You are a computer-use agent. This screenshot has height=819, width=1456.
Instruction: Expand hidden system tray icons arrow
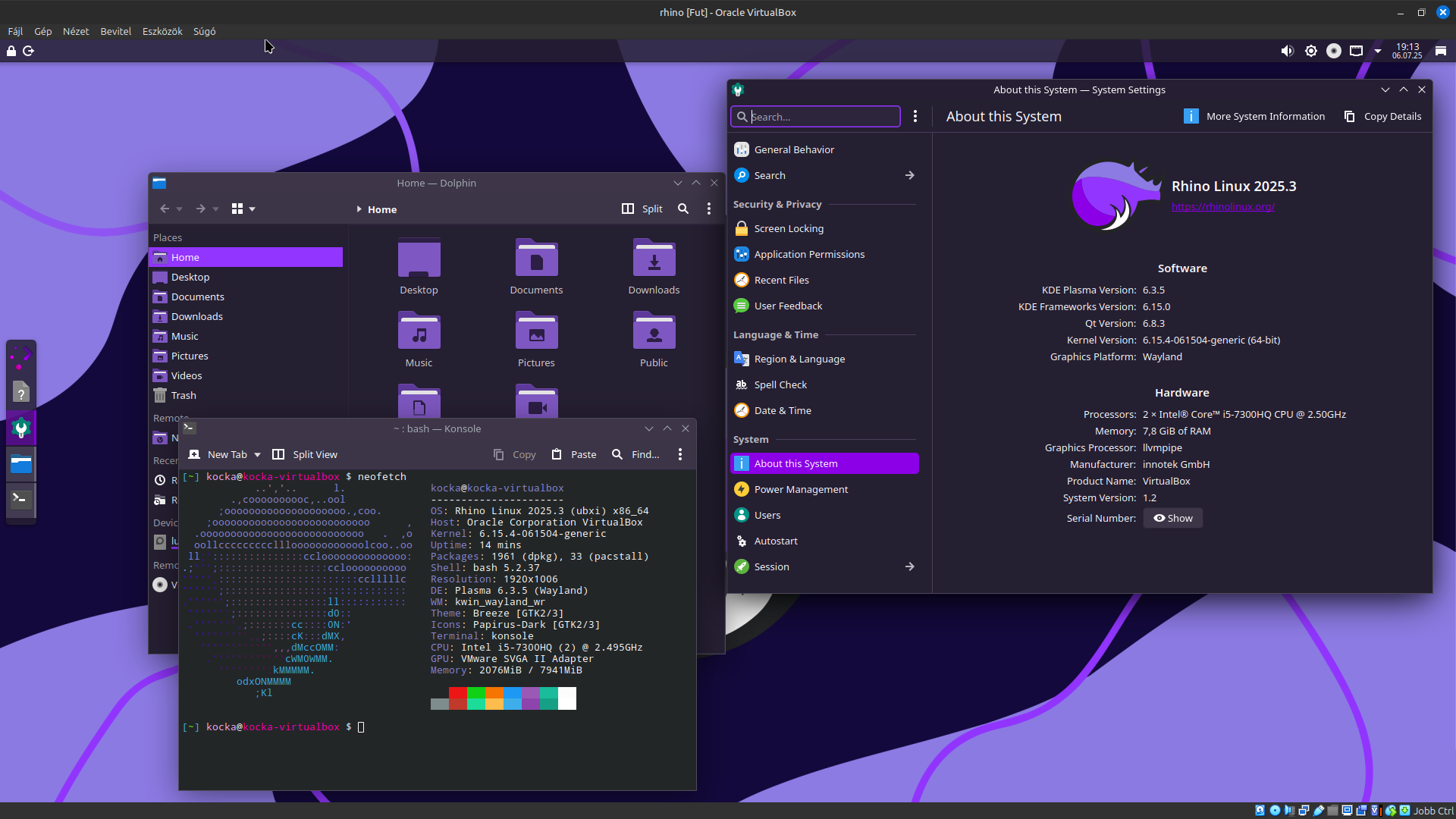coord(1378,51)
